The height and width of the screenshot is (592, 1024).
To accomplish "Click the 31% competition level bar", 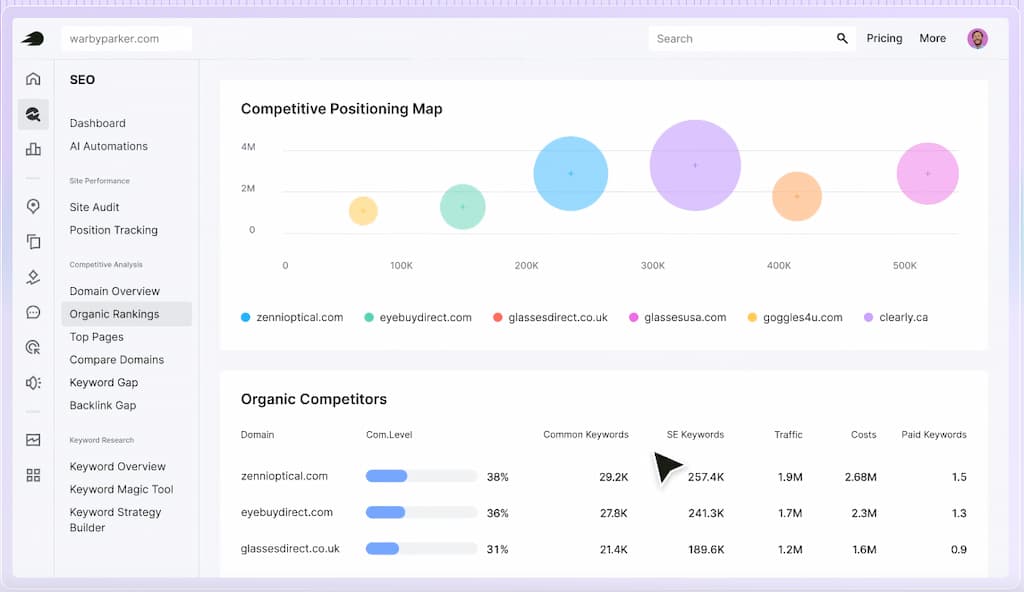I will pyautogui.click(x=421, y=549).
